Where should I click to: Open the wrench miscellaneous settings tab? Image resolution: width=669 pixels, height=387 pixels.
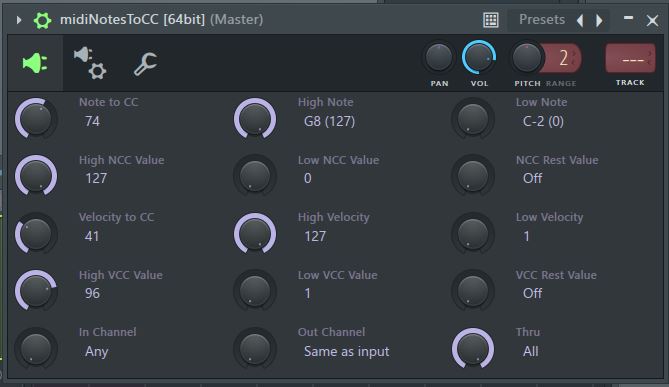pos(145,64)
